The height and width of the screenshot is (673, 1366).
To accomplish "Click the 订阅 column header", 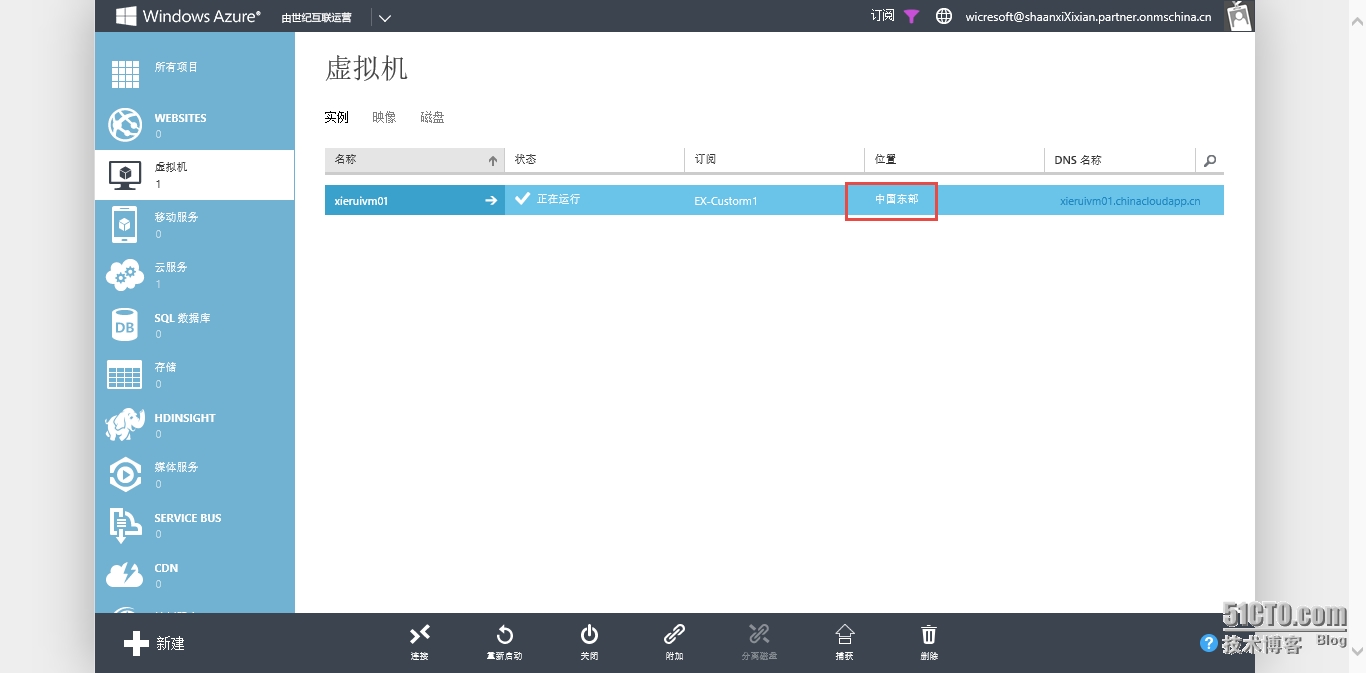I will pos(775,160).
